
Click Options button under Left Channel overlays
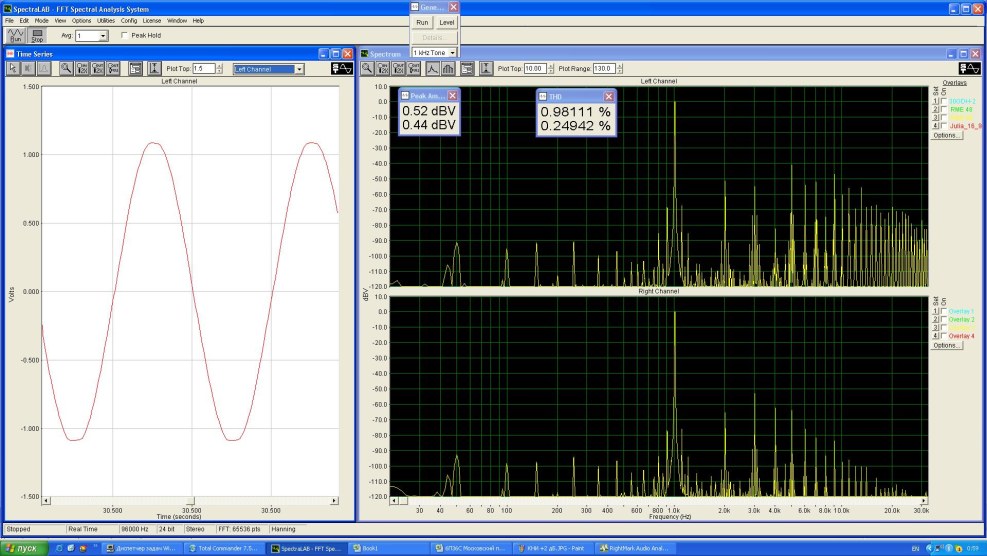pos(946,135)
